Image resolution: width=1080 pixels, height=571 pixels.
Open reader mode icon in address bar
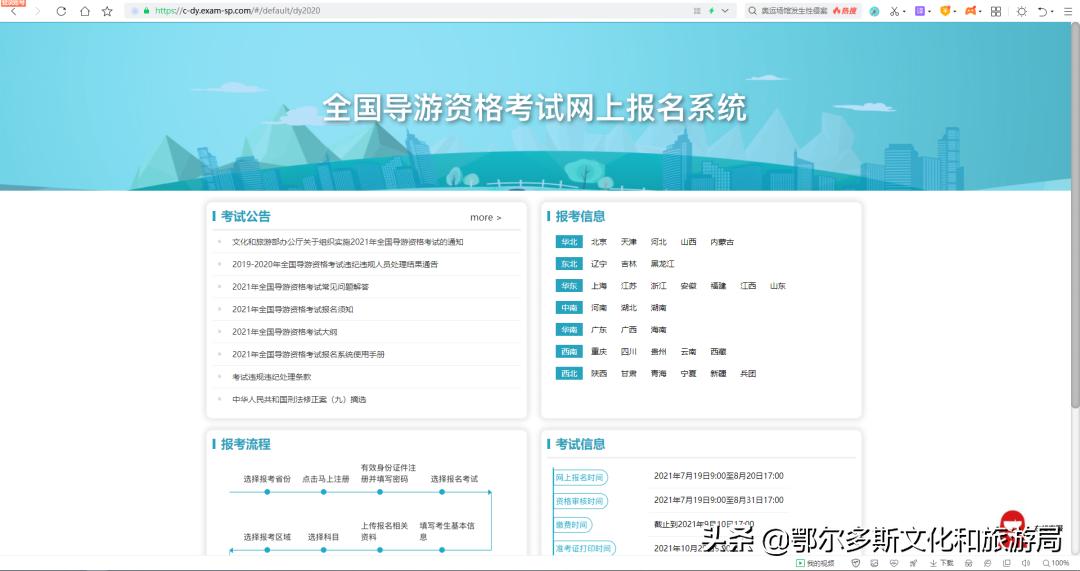pyautogui.click(x=697, y=11)
